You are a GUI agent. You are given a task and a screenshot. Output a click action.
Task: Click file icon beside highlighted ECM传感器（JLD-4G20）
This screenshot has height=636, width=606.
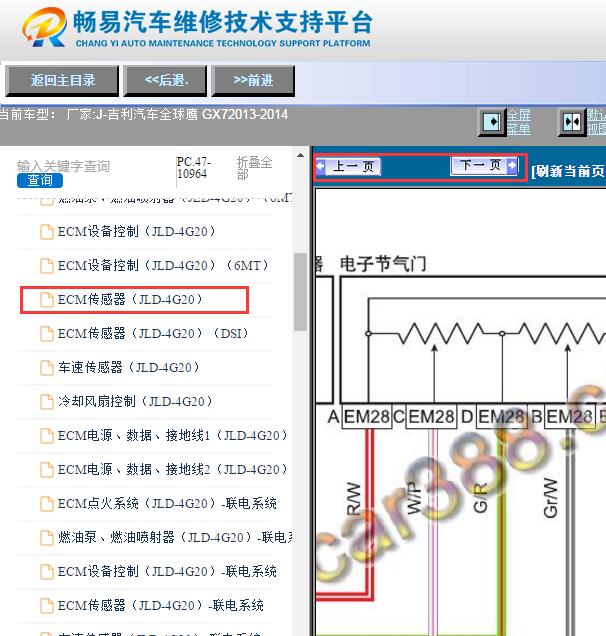(x=47, y=300)
